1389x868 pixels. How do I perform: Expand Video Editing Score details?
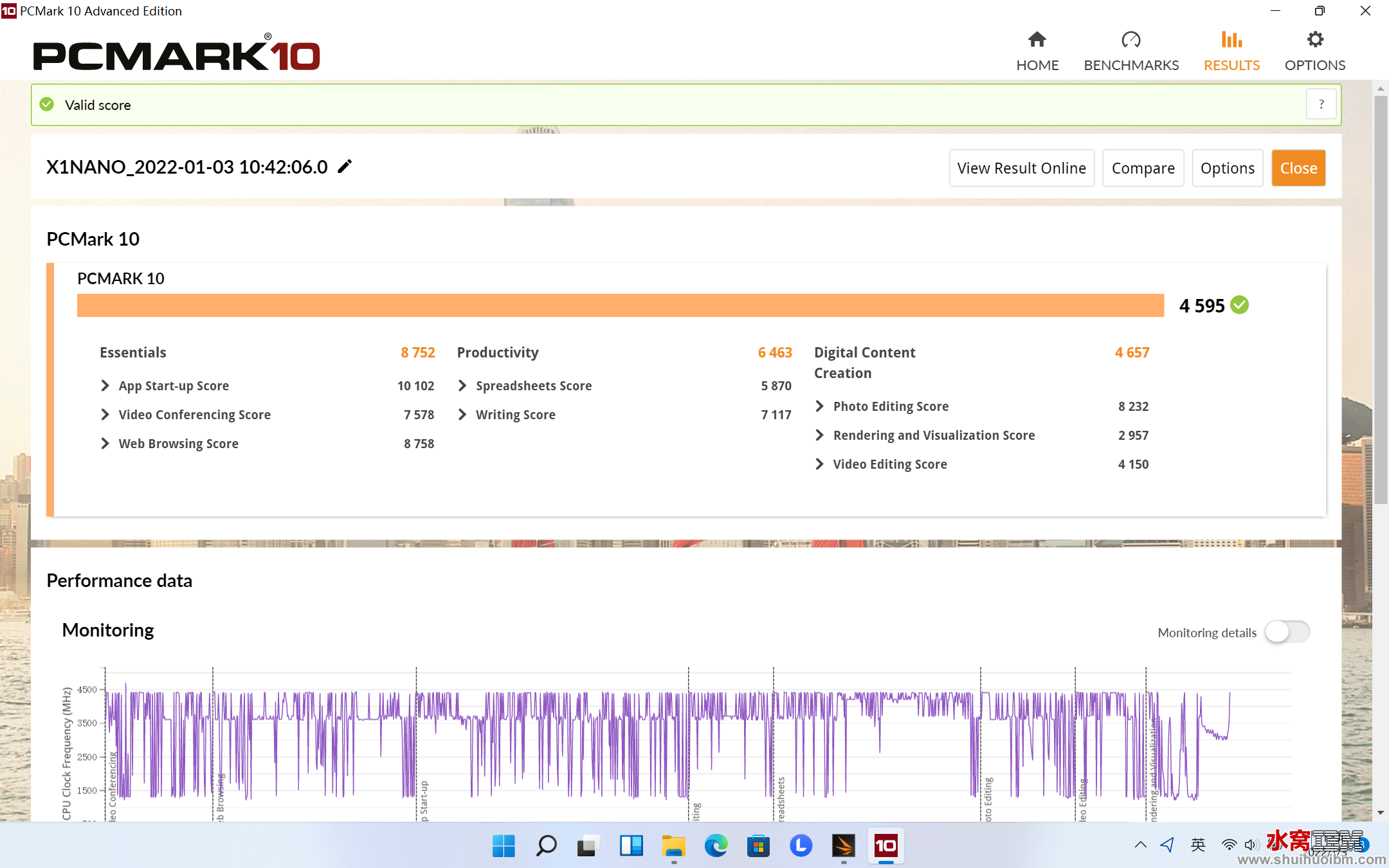click(820, 464)
